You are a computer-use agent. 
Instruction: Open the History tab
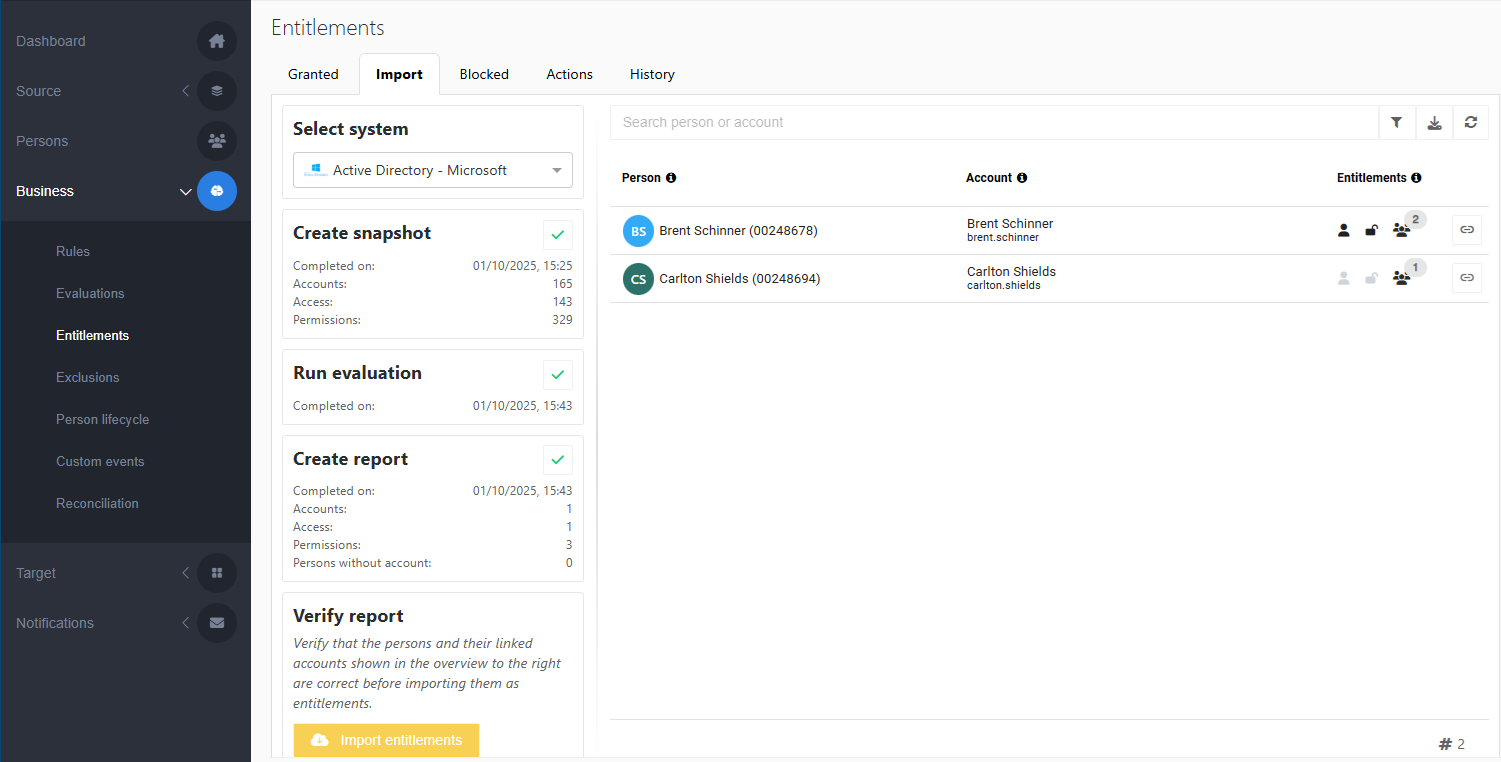(x=652, y=74)
